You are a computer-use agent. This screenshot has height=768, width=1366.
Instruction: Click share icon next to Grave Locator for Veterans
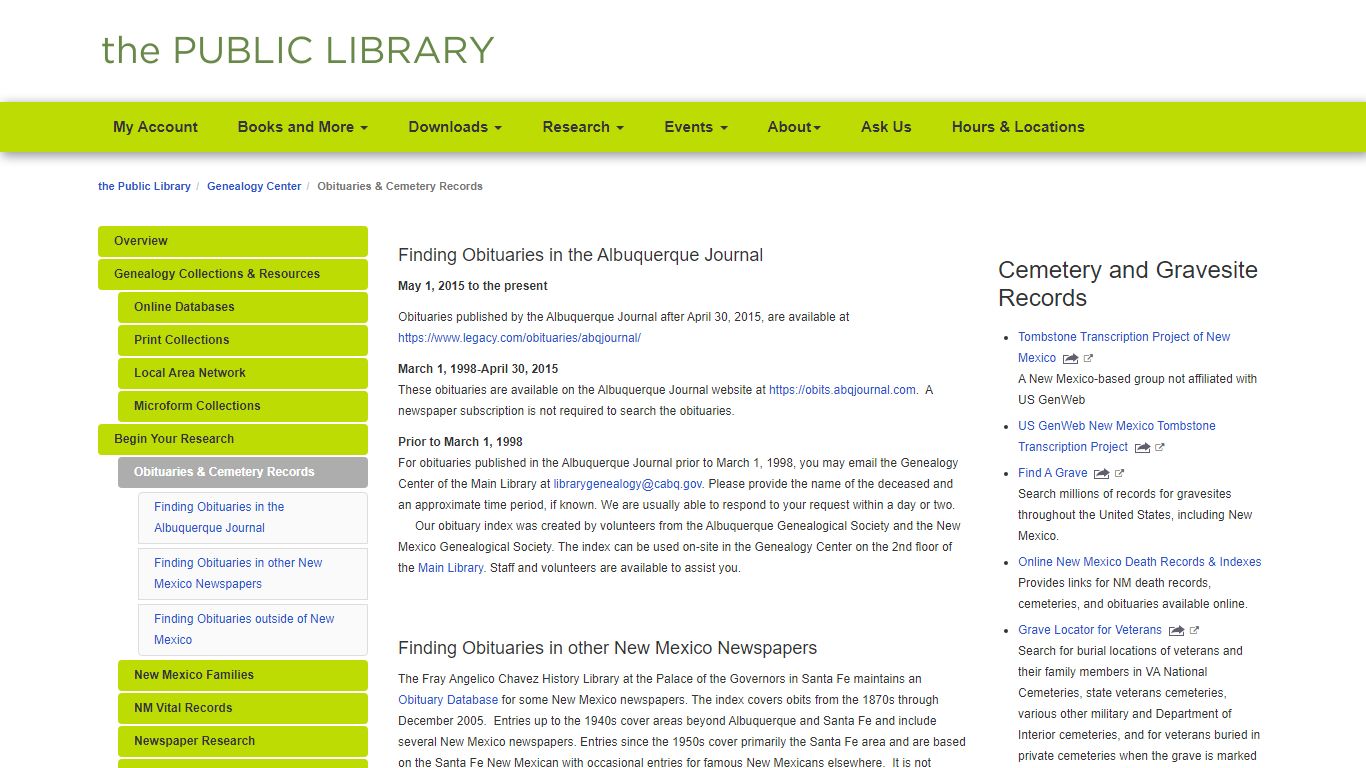pyautogui.click(x=1176, y=630)
